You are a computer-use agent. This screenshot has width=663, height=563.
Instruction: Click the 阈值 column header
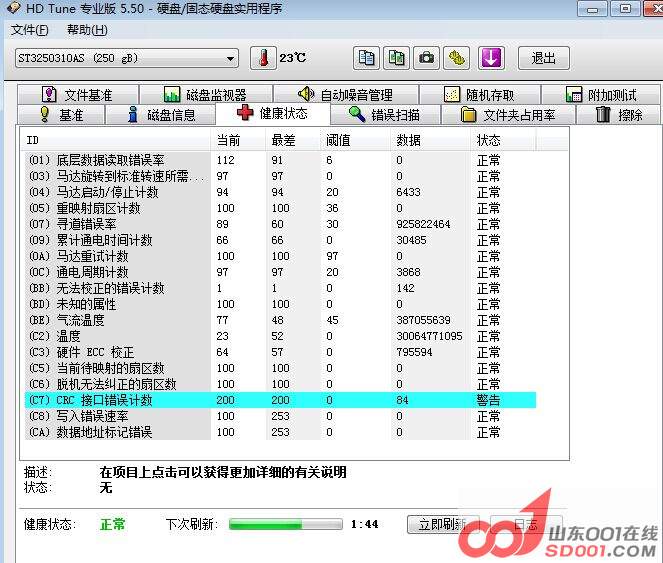[x=356, y=140]
